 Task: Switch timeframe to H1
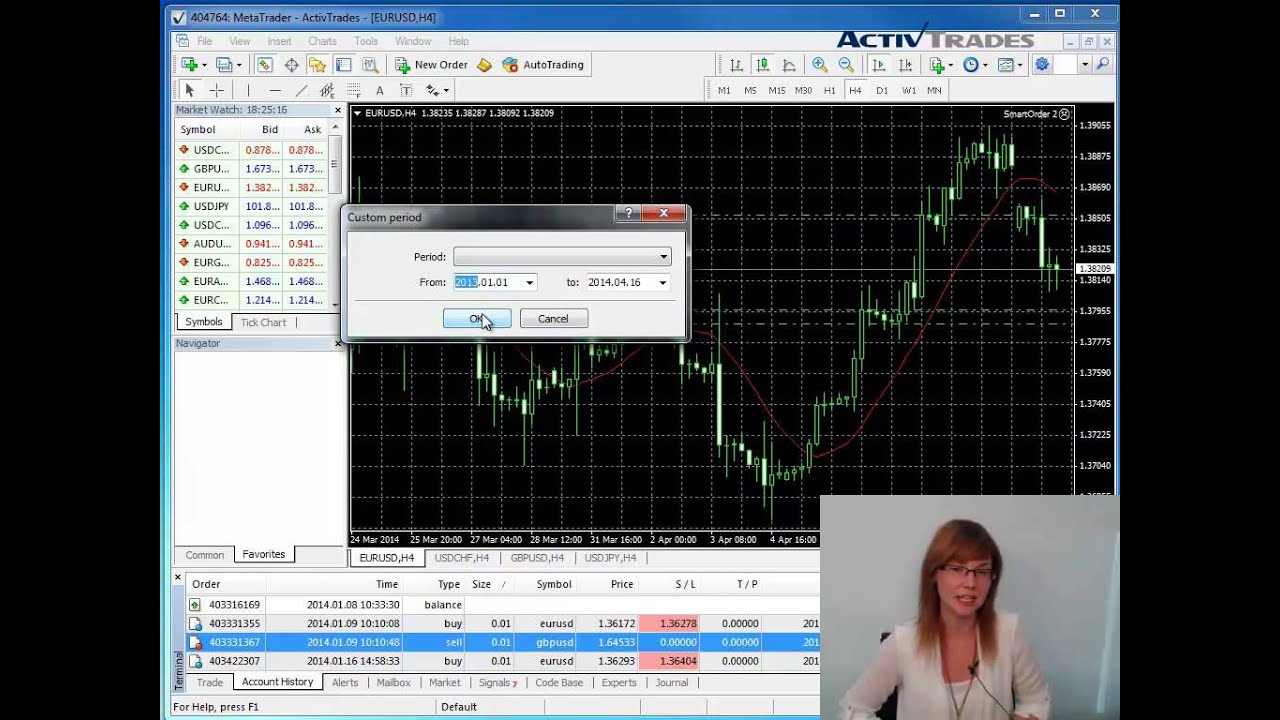tap(829, 90)
